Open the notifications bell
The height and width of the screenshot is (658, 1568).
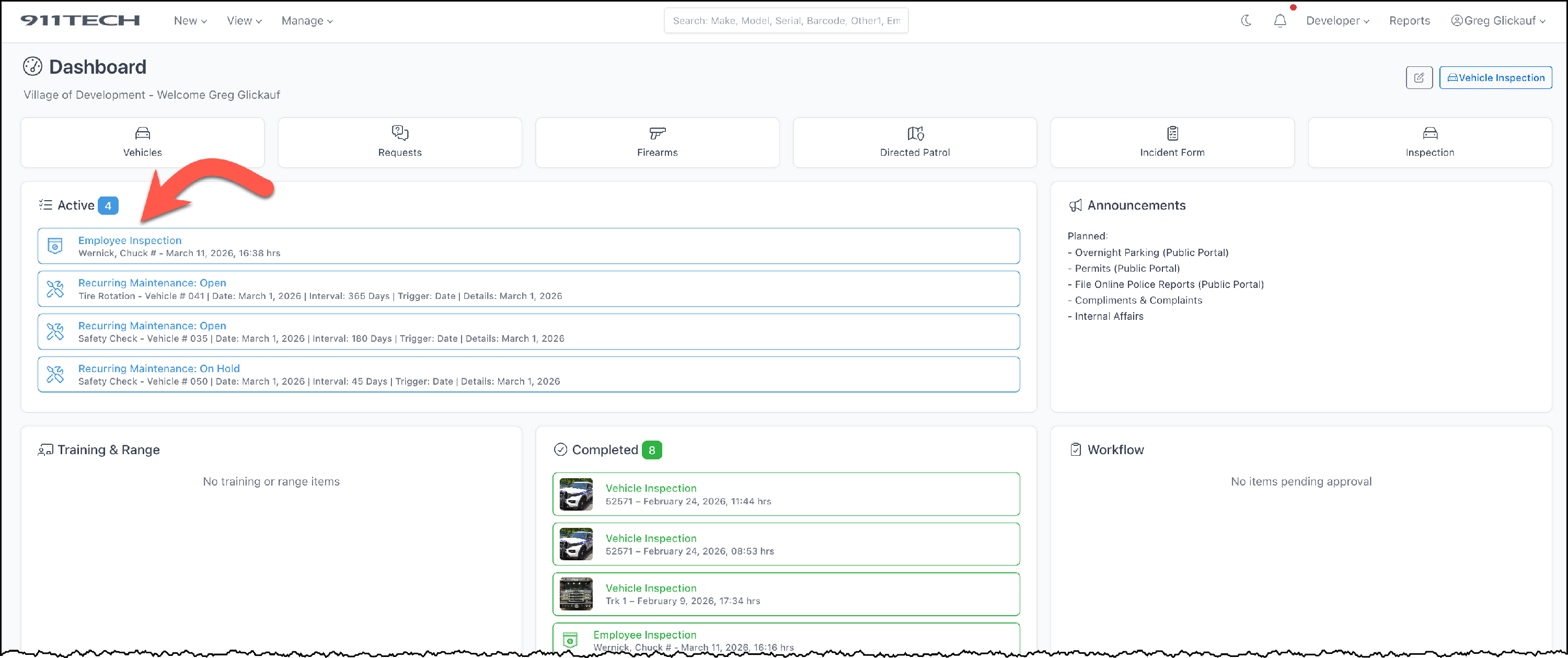(1279, 21)
